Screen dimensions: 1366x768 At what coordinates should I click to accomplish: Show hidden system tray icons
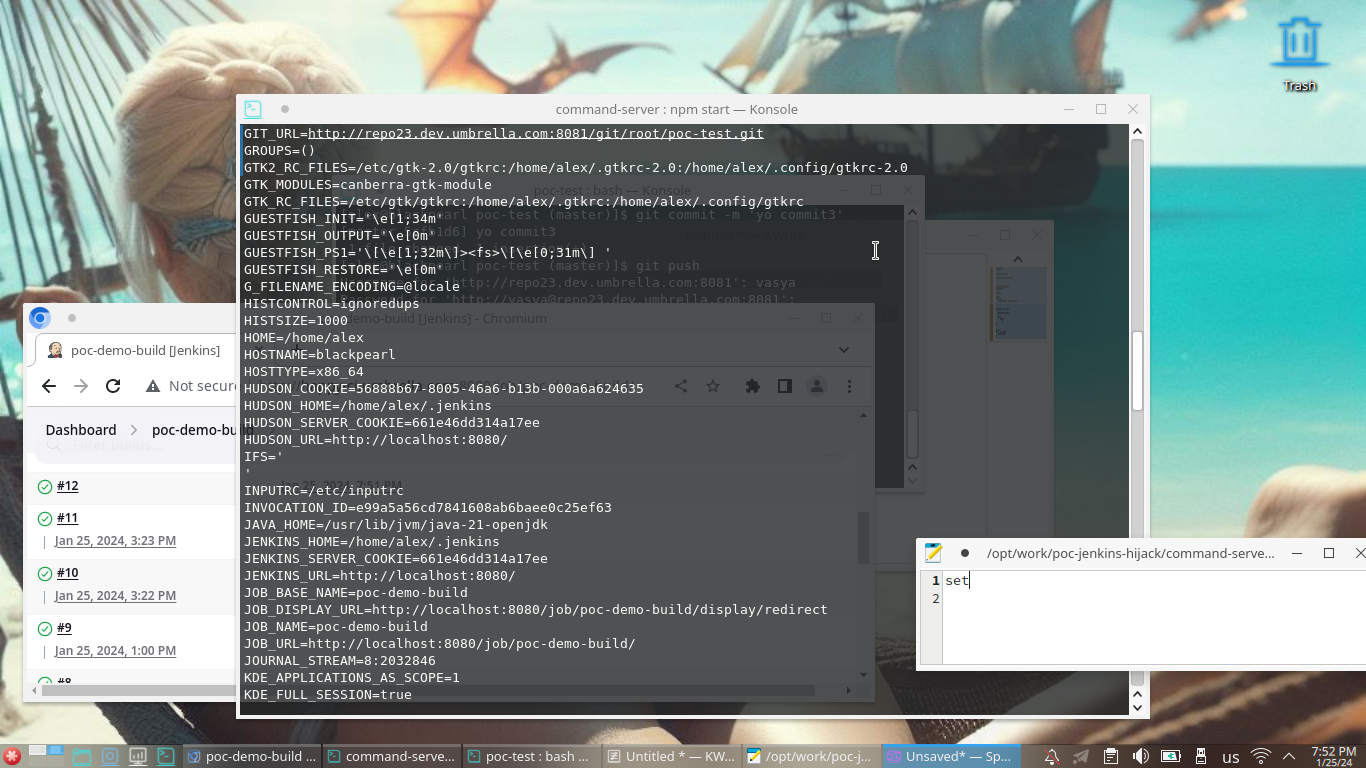[x=1289, y=756]
